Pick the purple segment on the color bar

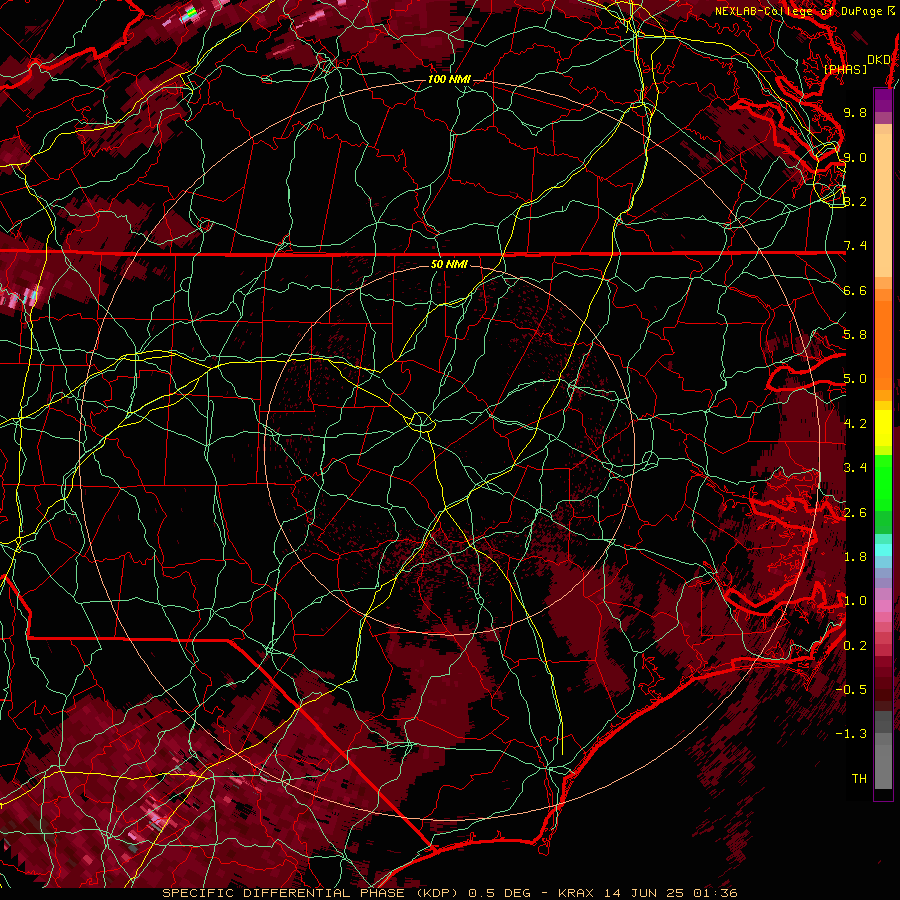tap(883, 101)
